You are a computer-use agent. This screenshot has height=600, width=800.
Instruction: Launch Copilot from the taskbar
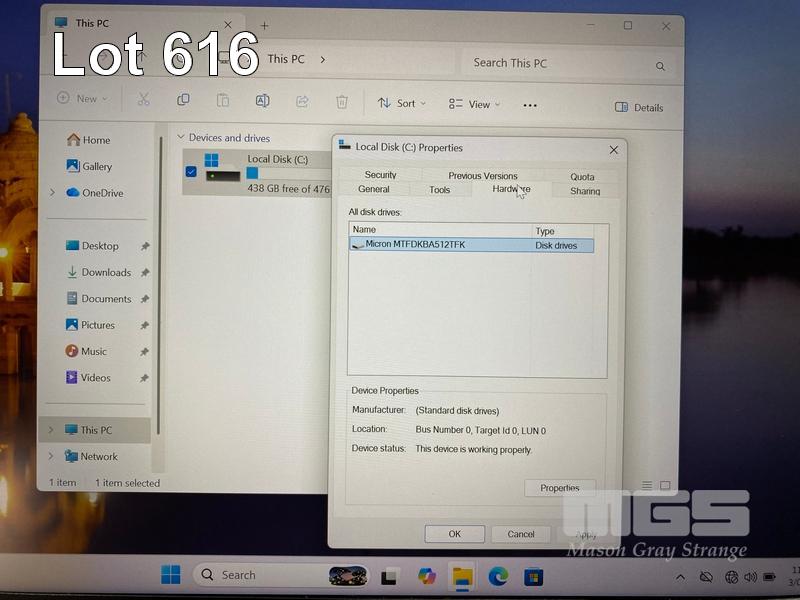[x=427, y=576]
